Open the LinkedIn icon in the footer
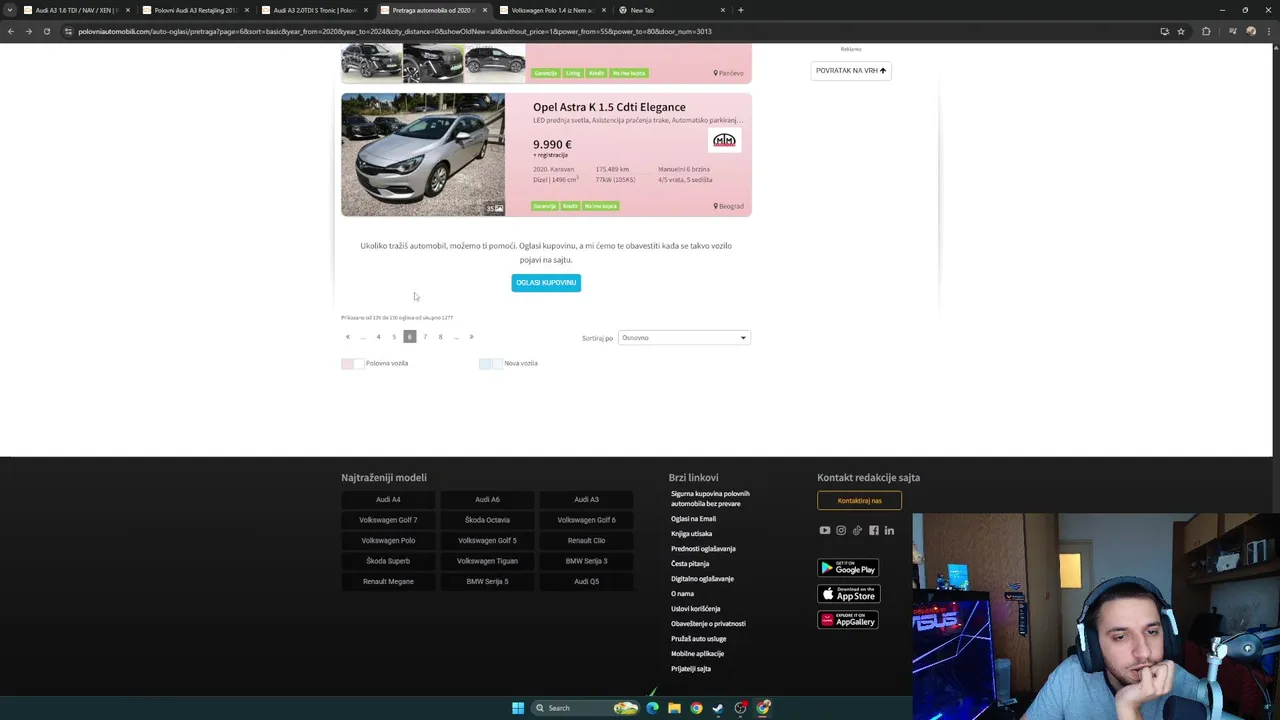1280x720 pixels. (889, 530)
